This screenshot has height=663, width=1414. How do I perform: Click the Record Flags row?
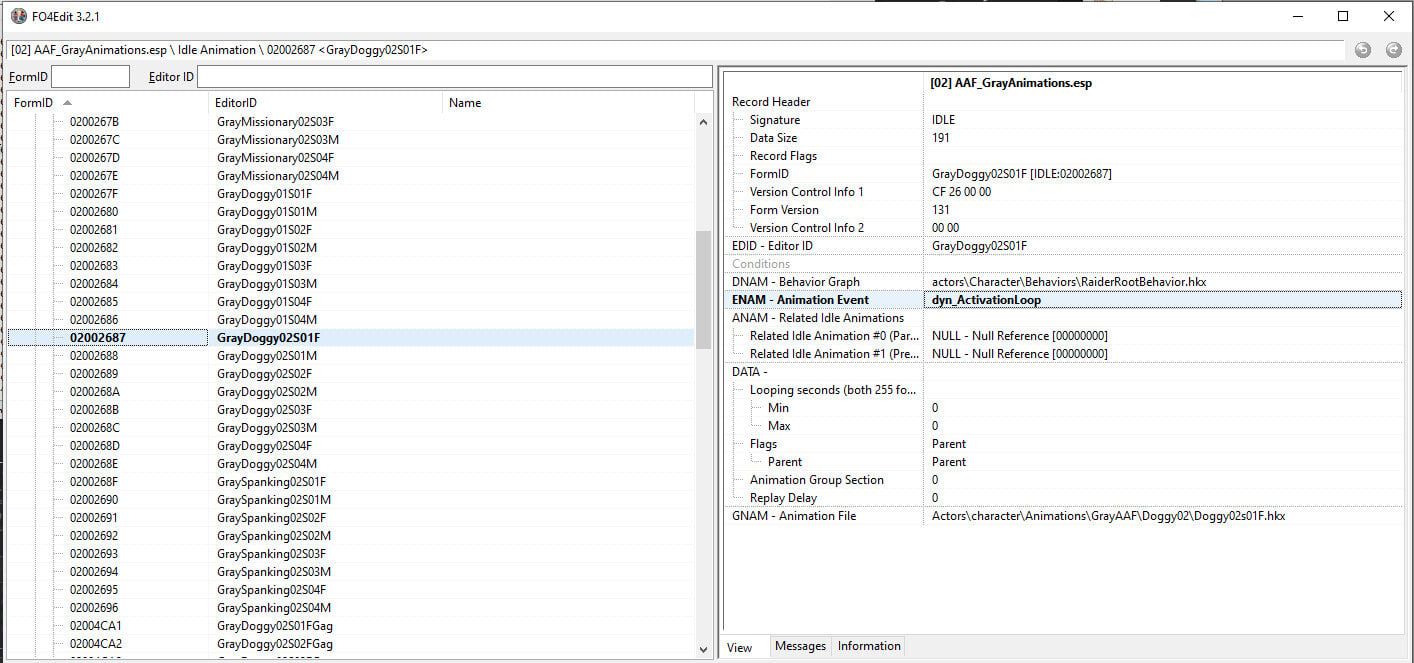pos(1063,156)
